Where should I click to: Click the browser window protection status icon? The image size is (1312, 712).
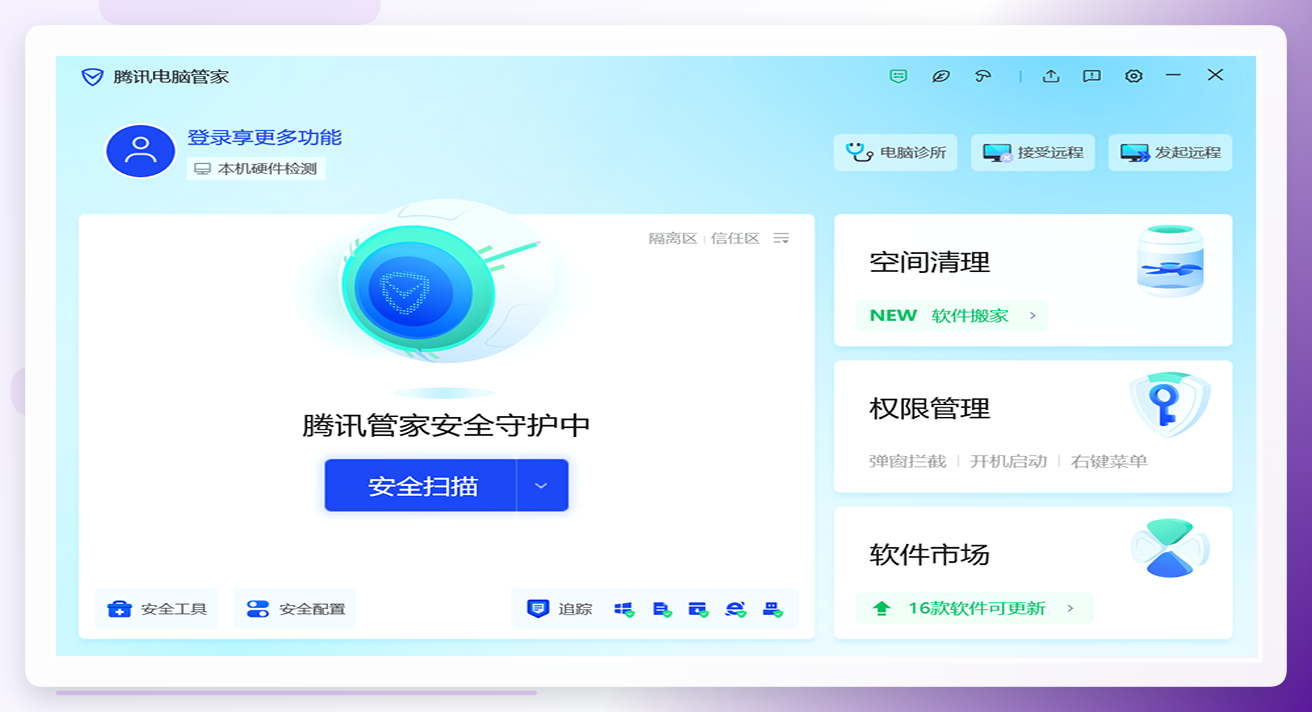pos(698,609)
